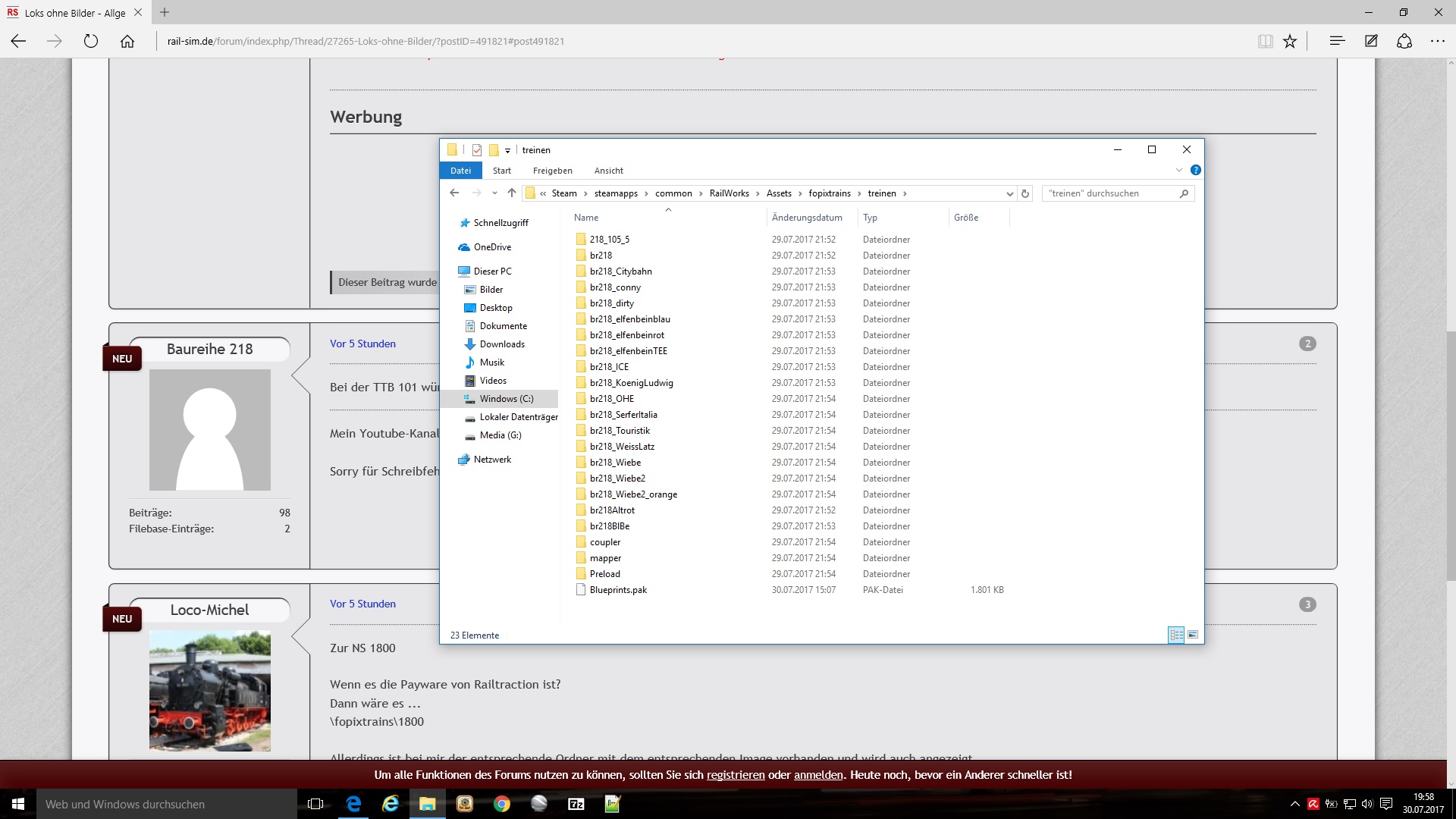Add page to favorites star icon
Screen dimensions: 1456x819
point(1290,42)
